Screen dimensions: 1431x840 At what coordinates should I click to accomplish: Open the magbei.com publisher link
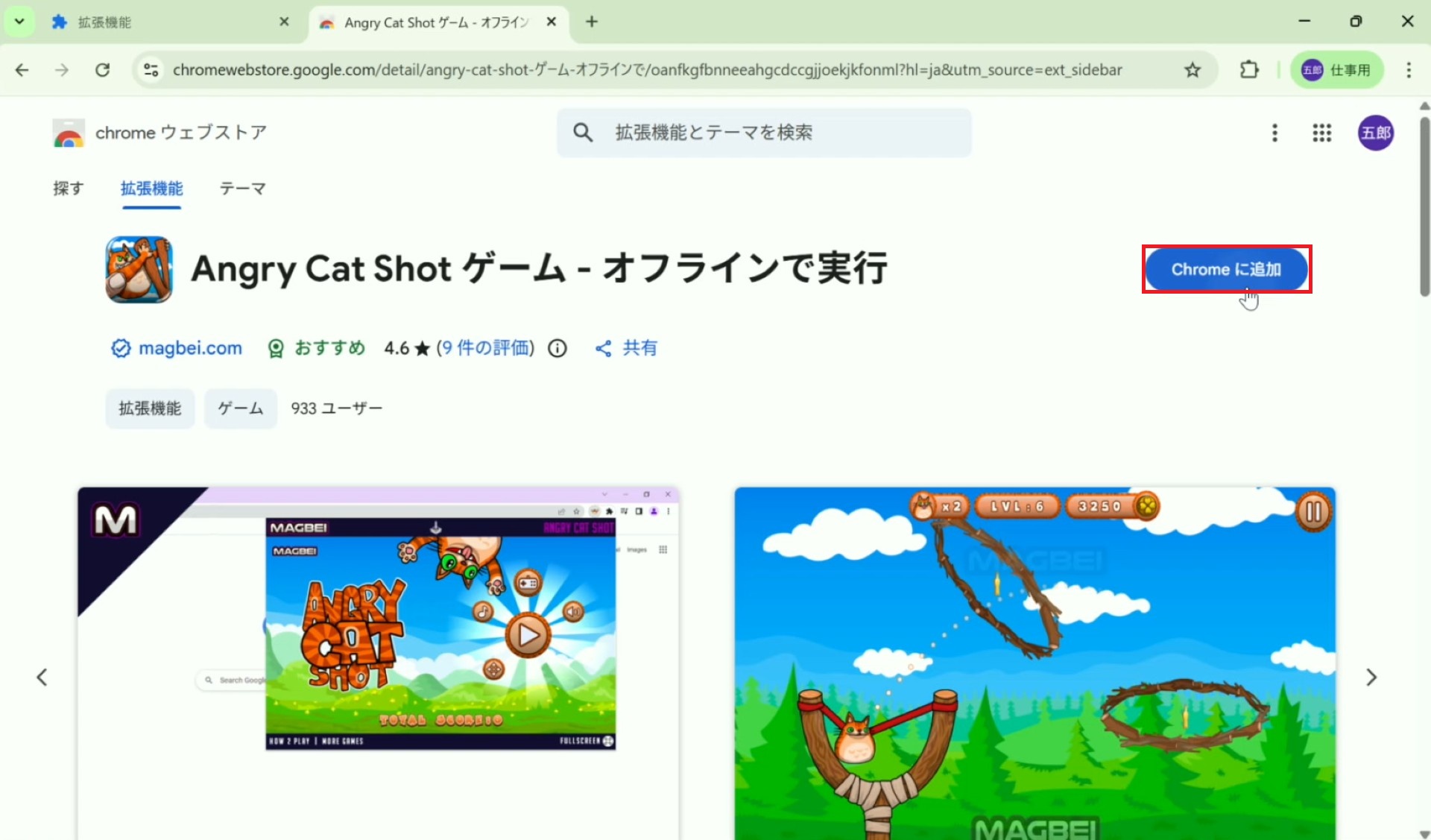coord(190,348)
